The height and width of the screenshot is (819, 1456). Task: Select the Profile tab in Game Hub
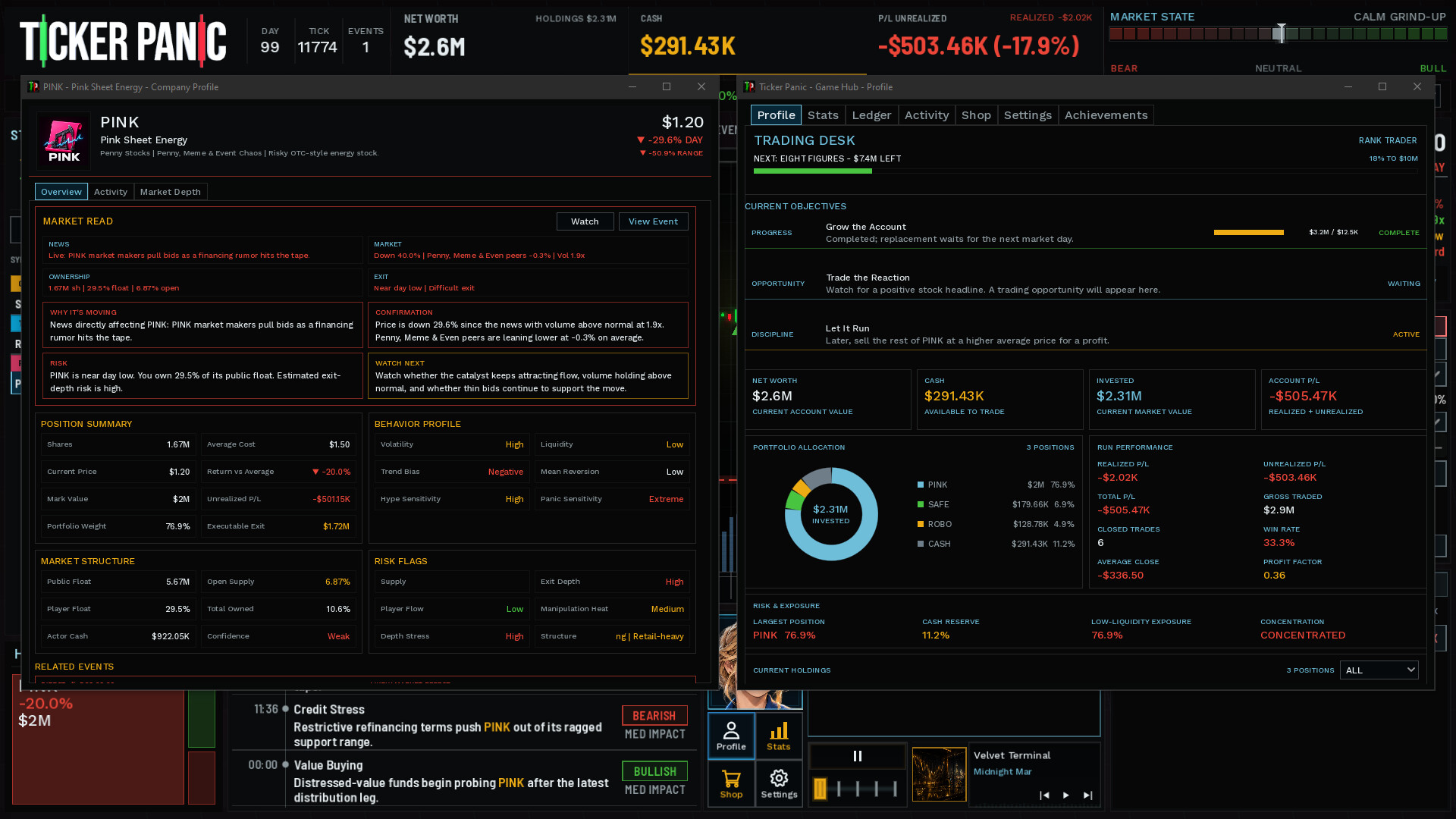[x=776, y=115]
